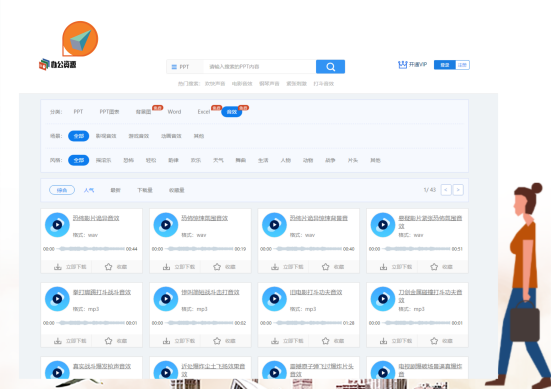Favorite the 00:19 clip with its star
The image size is (551, 390).
click(217, 267)
